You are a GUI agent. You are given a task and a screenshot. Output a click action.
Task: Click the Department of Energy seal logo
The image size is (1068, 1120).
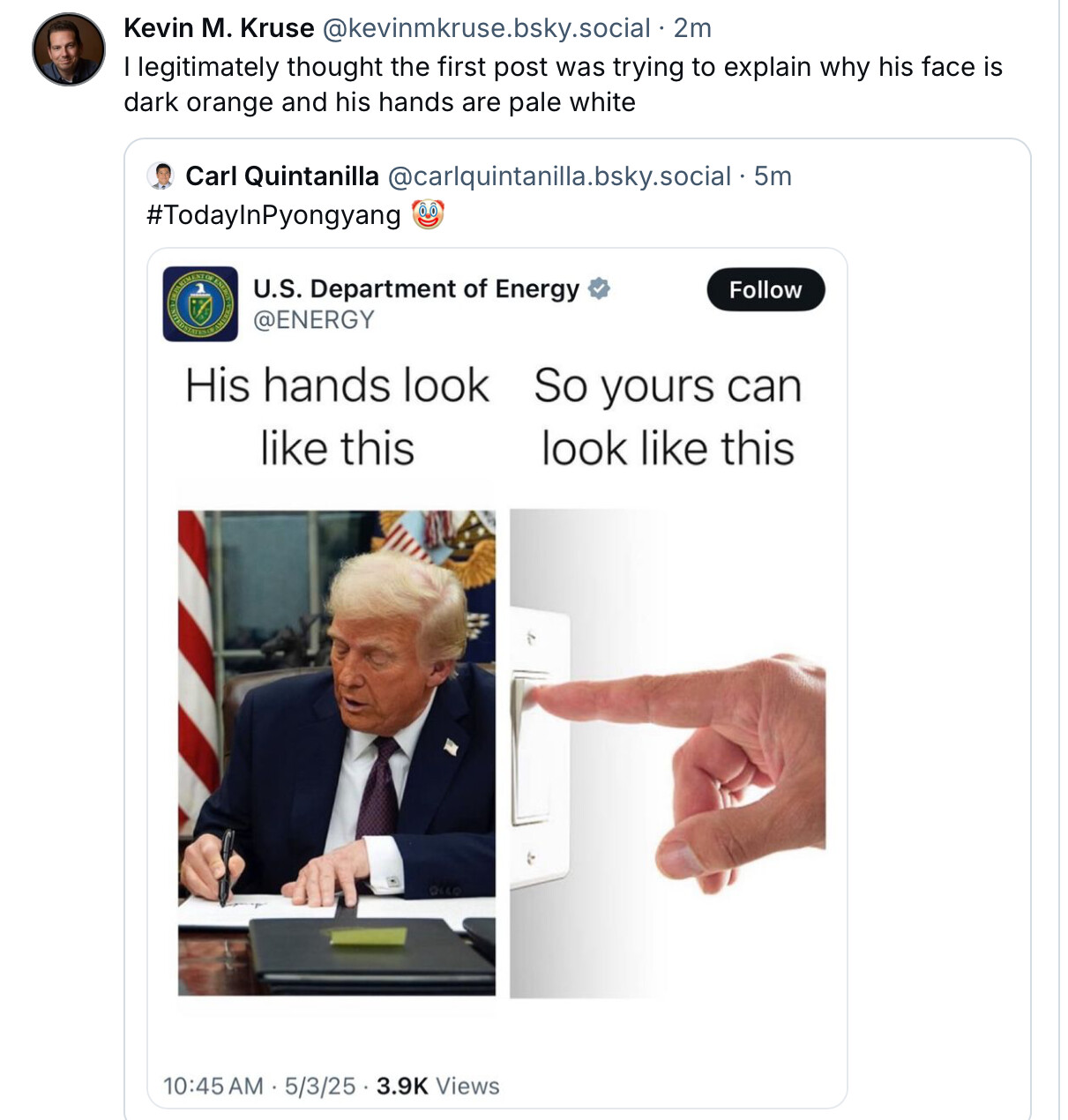(200, 303)
